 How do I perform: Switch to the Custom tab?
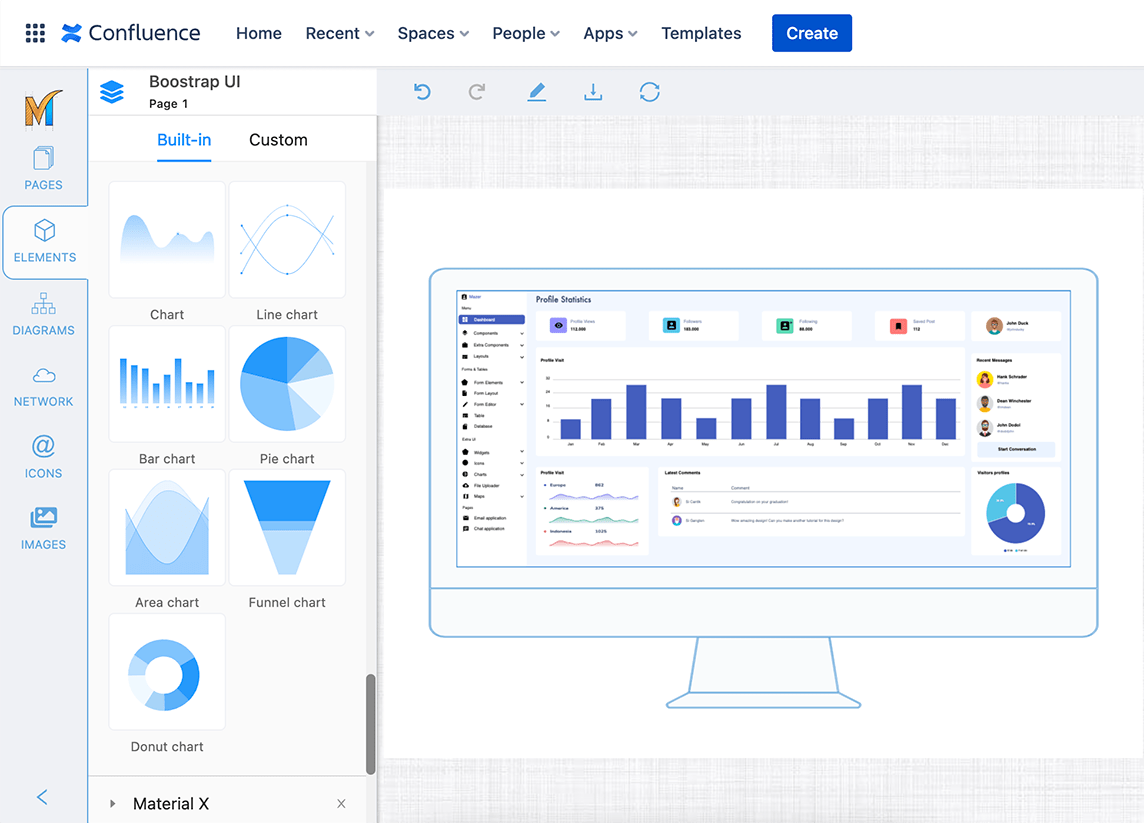(x=277, y=139)
